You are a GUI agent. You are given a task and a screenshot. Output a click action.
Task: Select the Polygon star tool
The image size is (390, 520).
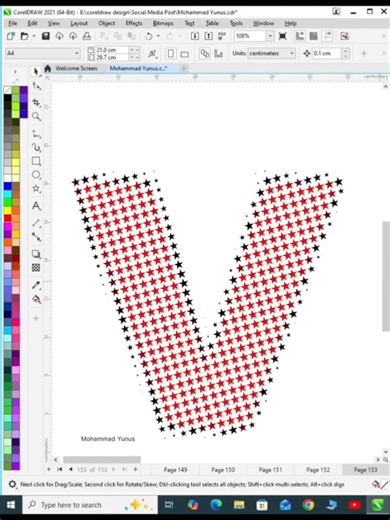(x=36, y=189)
